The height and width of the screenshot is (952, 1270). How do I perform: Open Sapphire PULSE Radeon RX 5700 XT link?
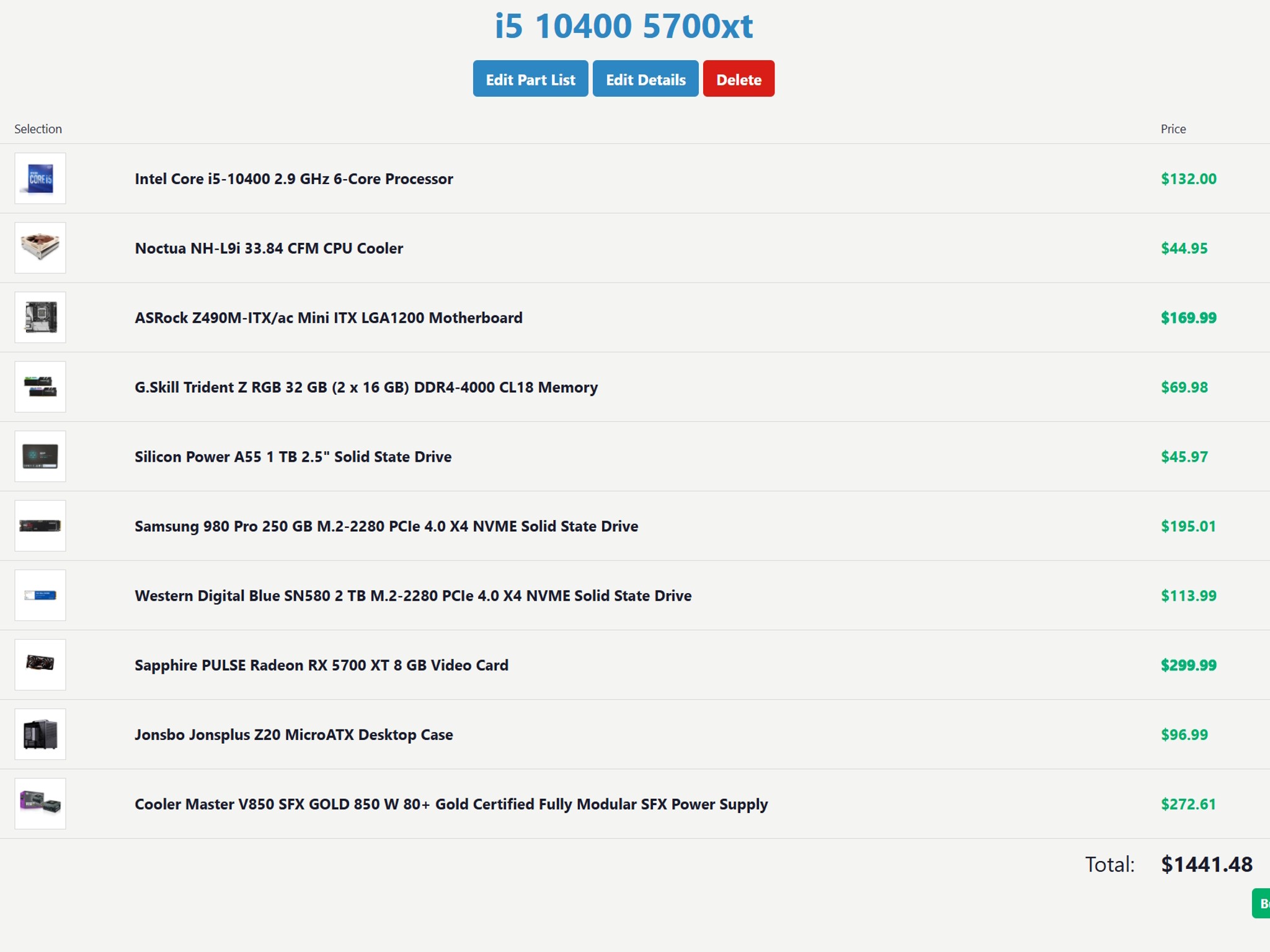(321, 665)
